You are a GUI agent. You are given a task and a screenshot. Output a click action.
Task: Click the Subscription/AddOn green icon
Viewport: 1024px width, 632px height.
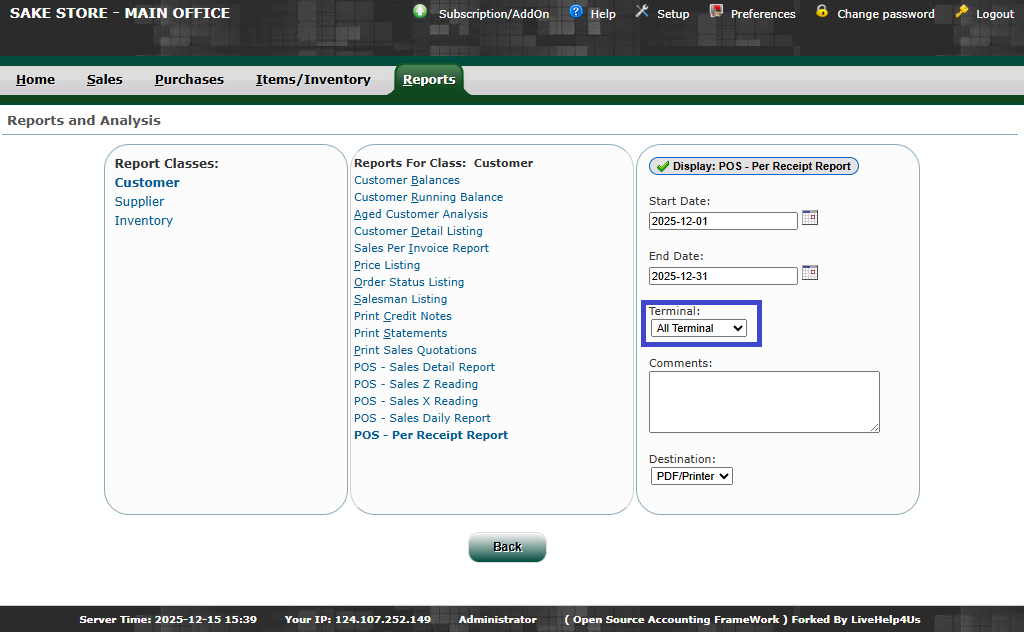pyautogui.click(x=420, y=12)
